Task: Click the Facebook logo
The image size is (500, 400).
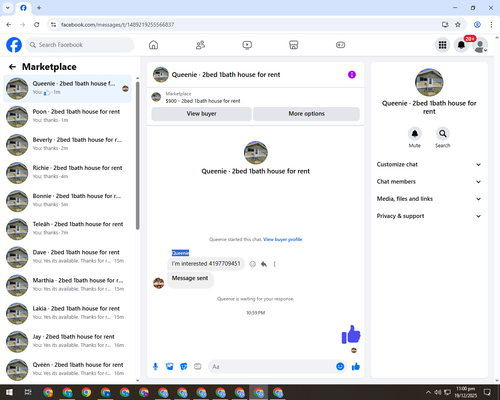Action: pos(14,45)
